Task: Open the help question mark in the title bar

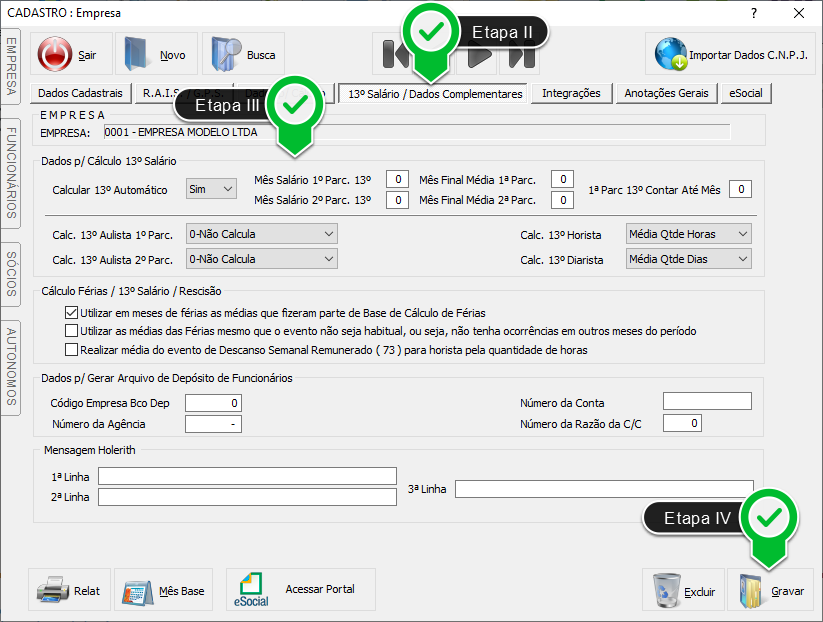Action: coord(754,13)
